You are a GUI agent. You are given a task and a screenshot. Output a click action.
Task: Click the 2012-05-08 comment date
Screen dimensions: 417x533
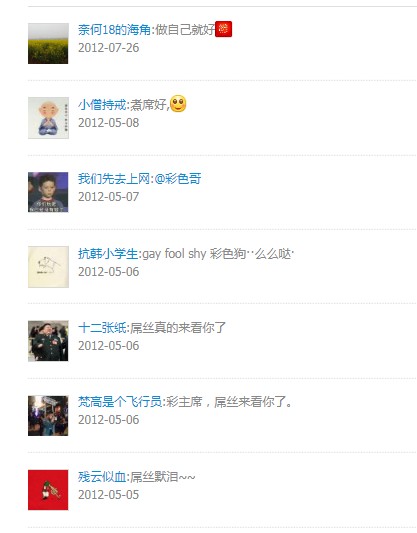(108, 123)
